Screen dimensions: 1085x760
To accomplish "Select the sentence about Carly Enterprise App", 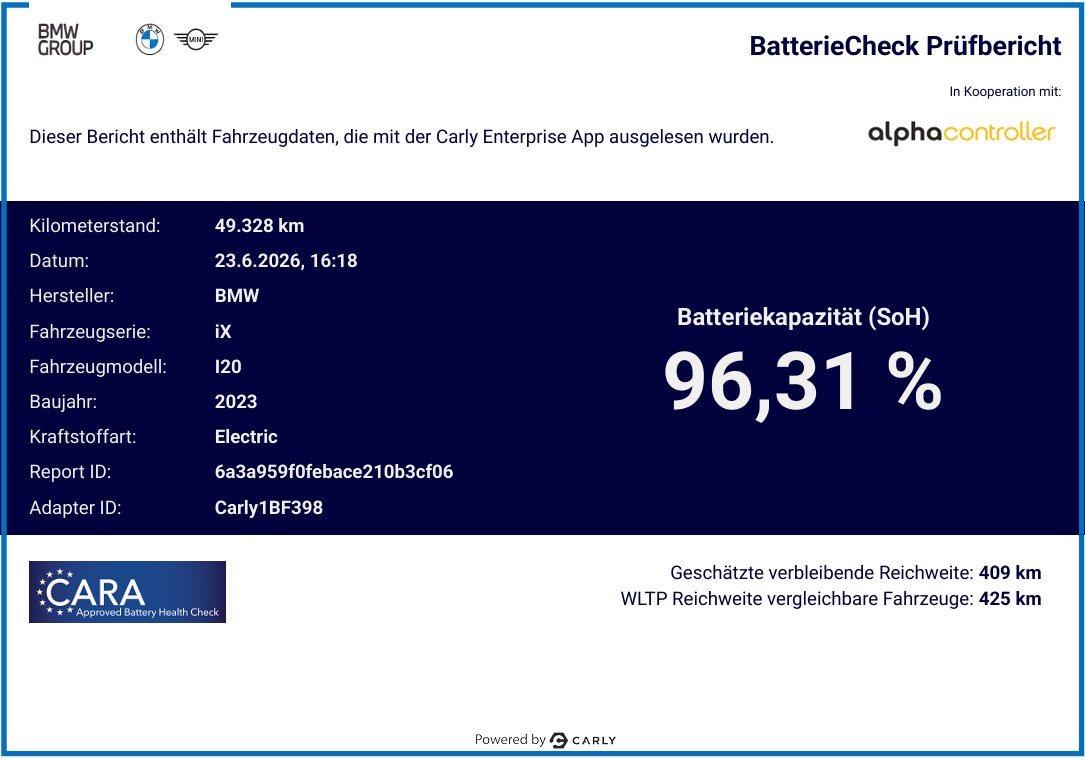I will [x=401, y=137].
